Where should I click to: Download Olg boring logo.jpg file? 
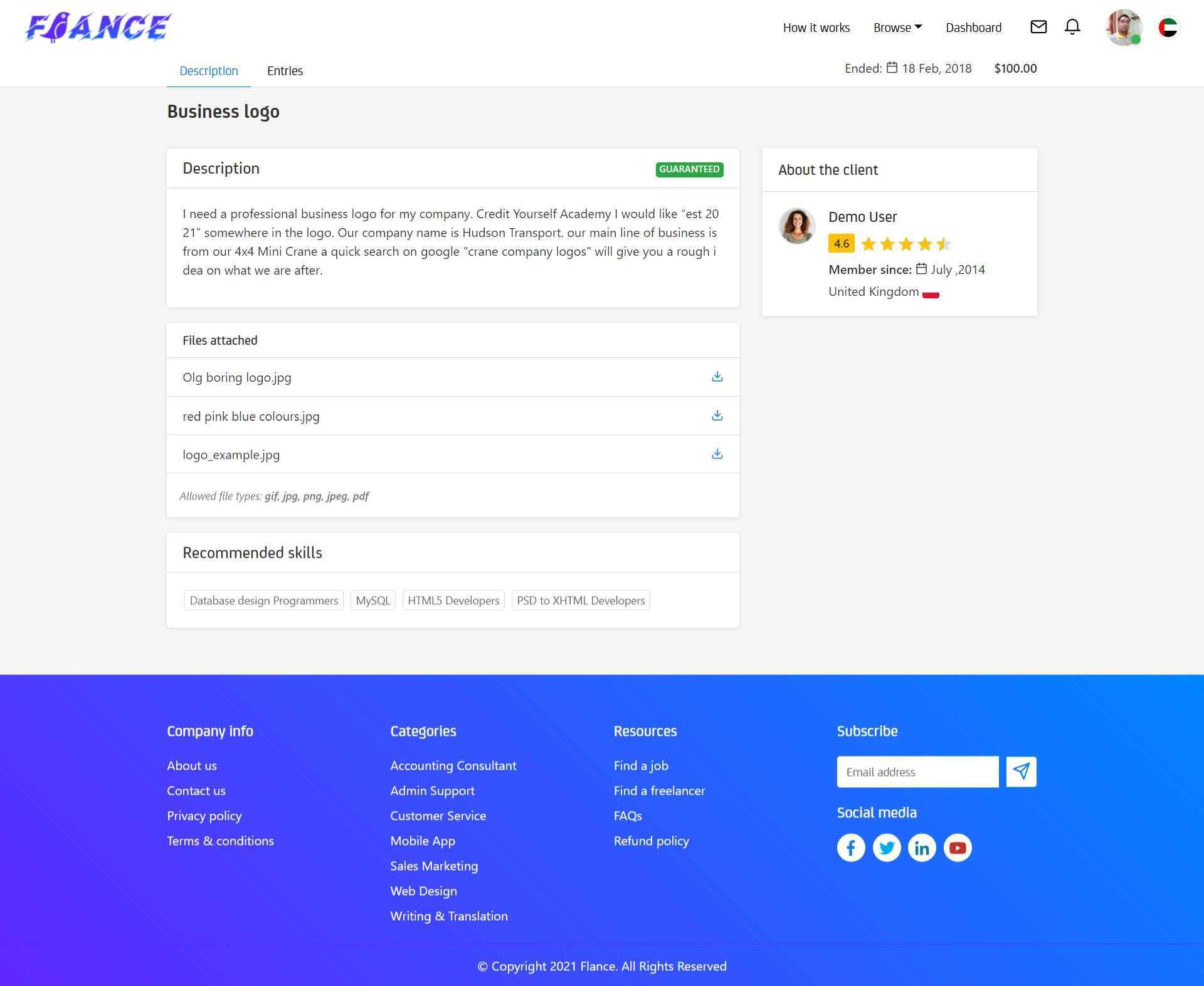point(717,377)
